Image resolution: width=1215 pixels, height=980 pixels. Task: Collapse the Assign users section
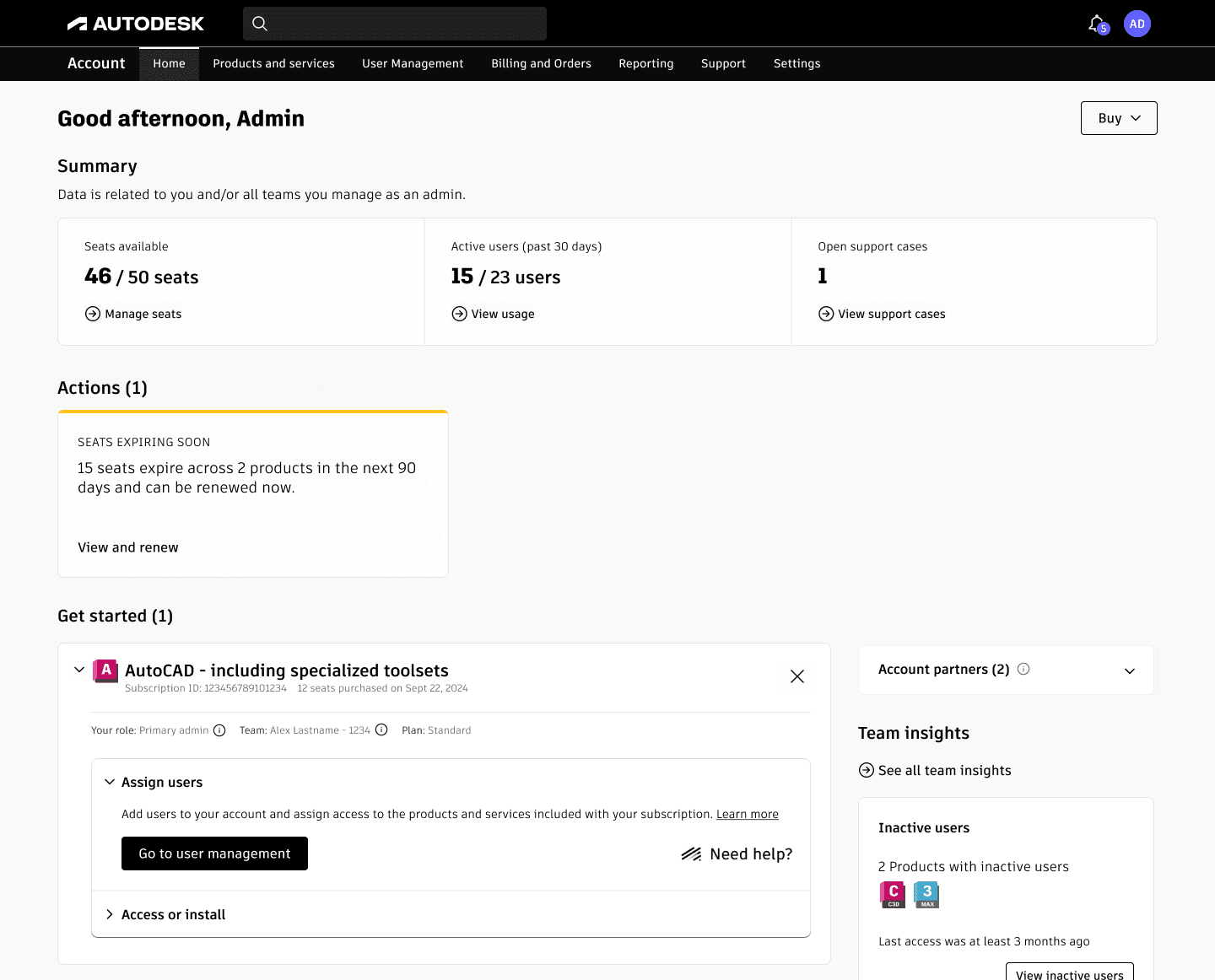[110, 782]
